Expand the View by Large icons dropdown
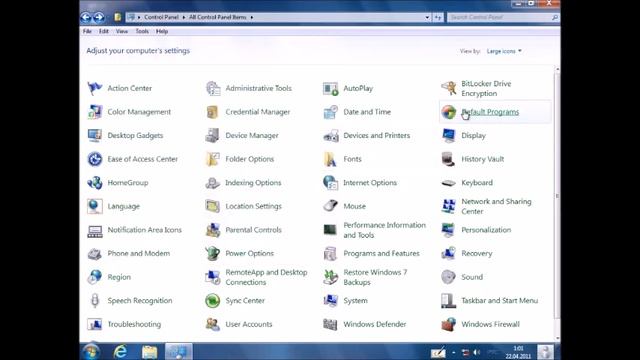The height and width of the screenshot is (360, 640). (504, 51)
